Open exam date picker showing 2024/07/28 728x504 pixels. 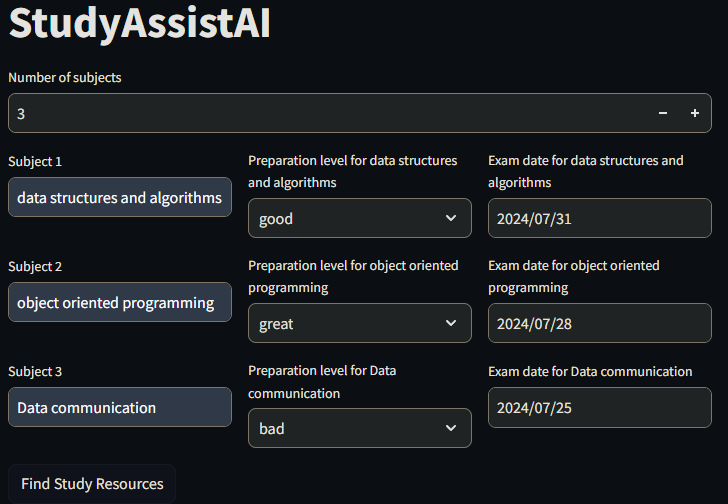[599, 323]
